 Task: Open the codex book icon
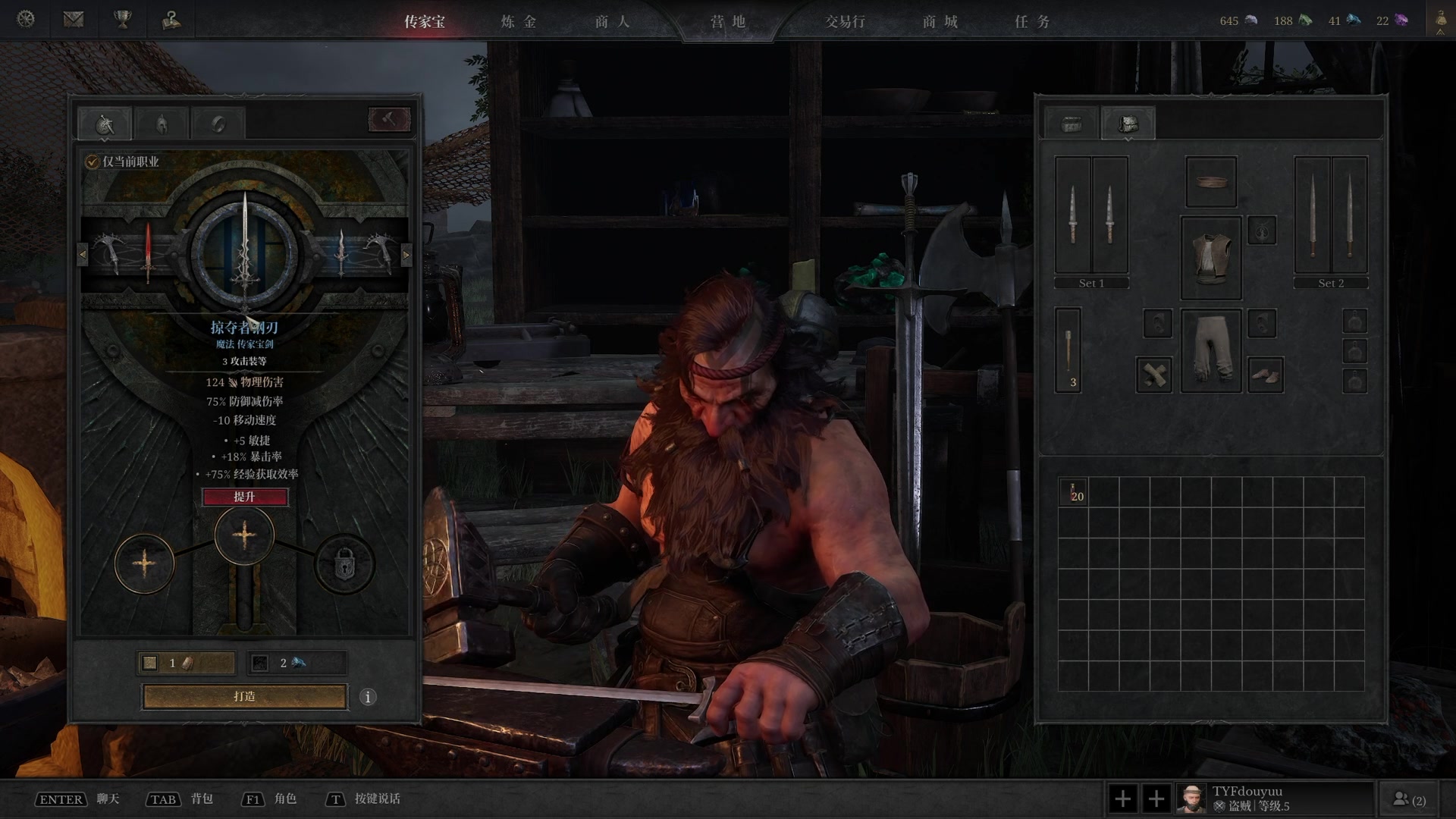coord(171,20)
